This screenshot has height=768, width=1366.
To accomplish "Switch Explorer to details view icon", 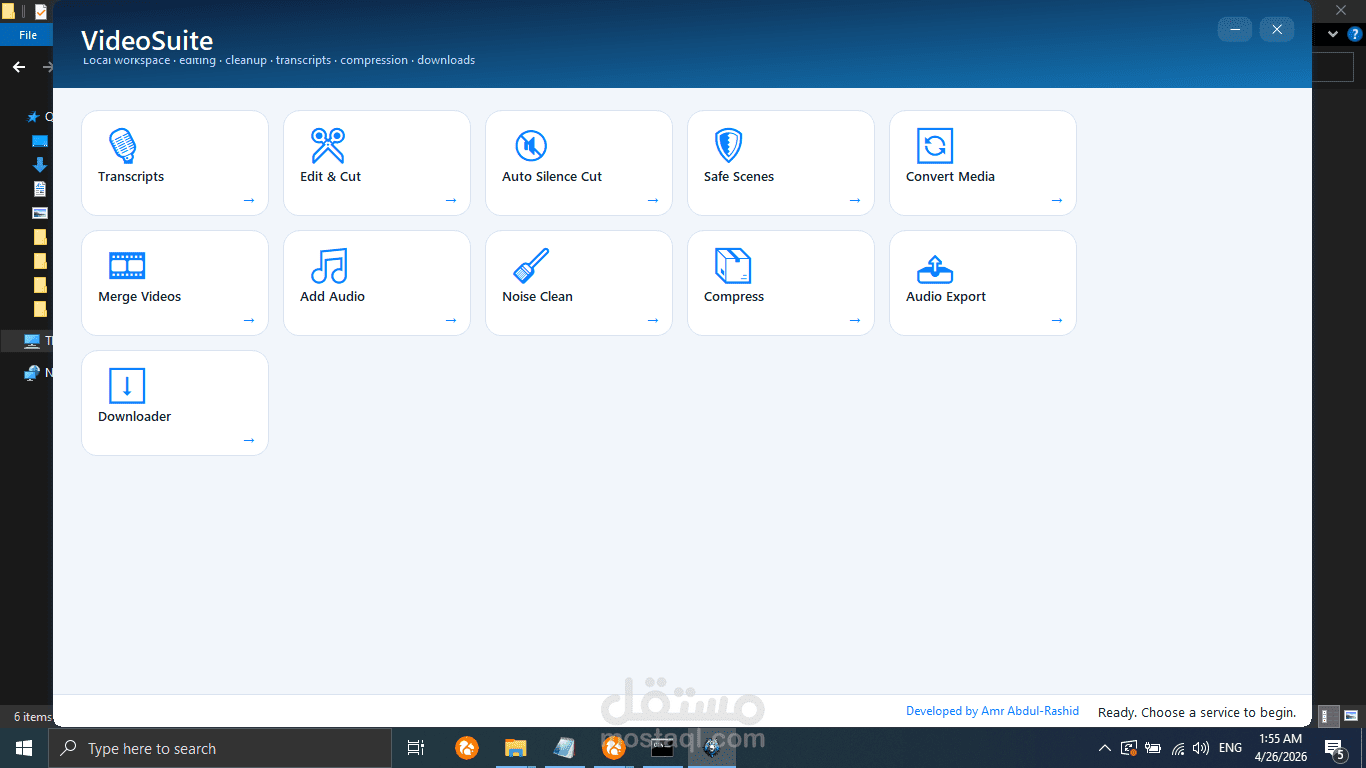I will tap(1328, 716).
